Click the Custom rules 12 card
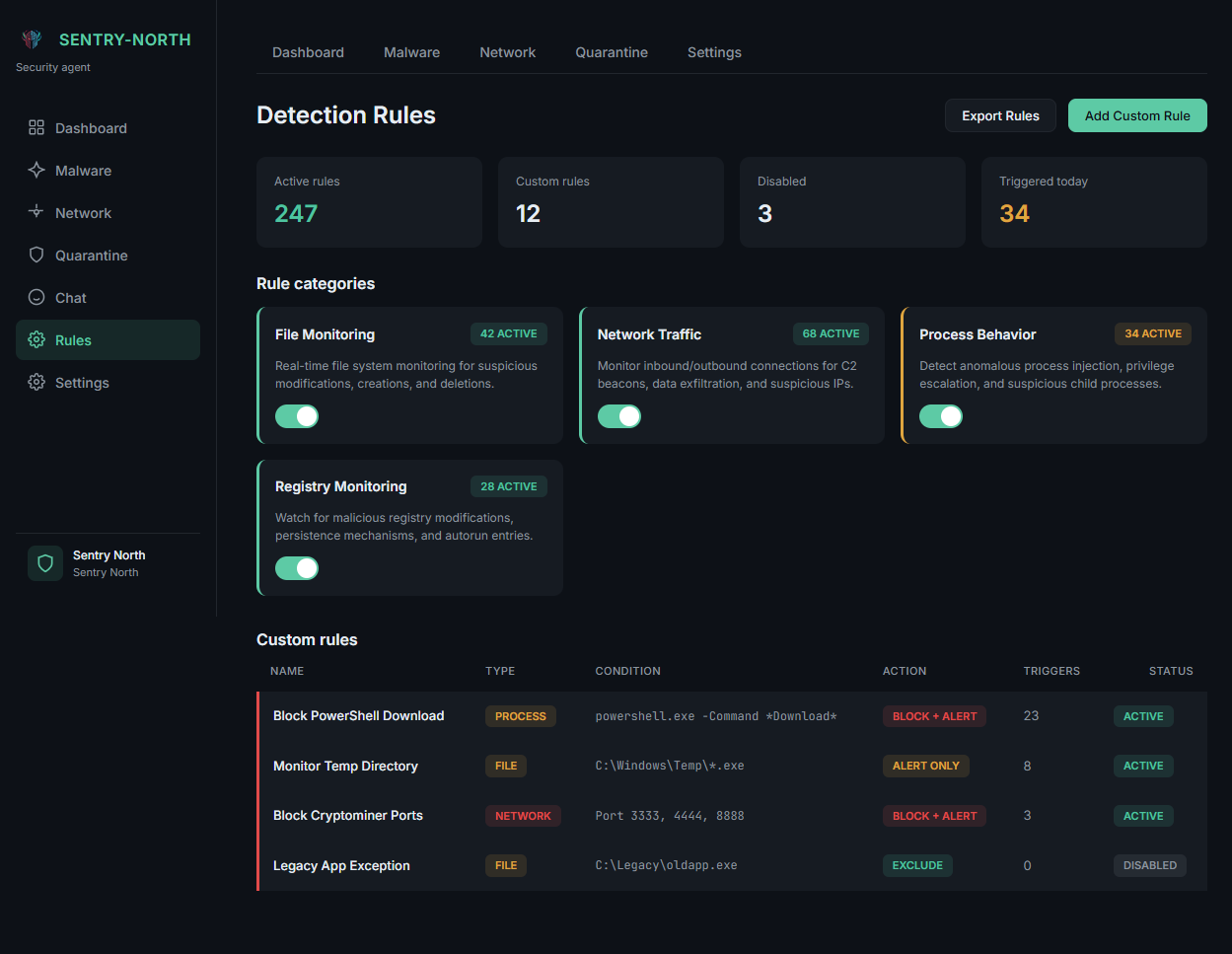This screenshot has width=1232, height=954. click(x=611, y=202)
